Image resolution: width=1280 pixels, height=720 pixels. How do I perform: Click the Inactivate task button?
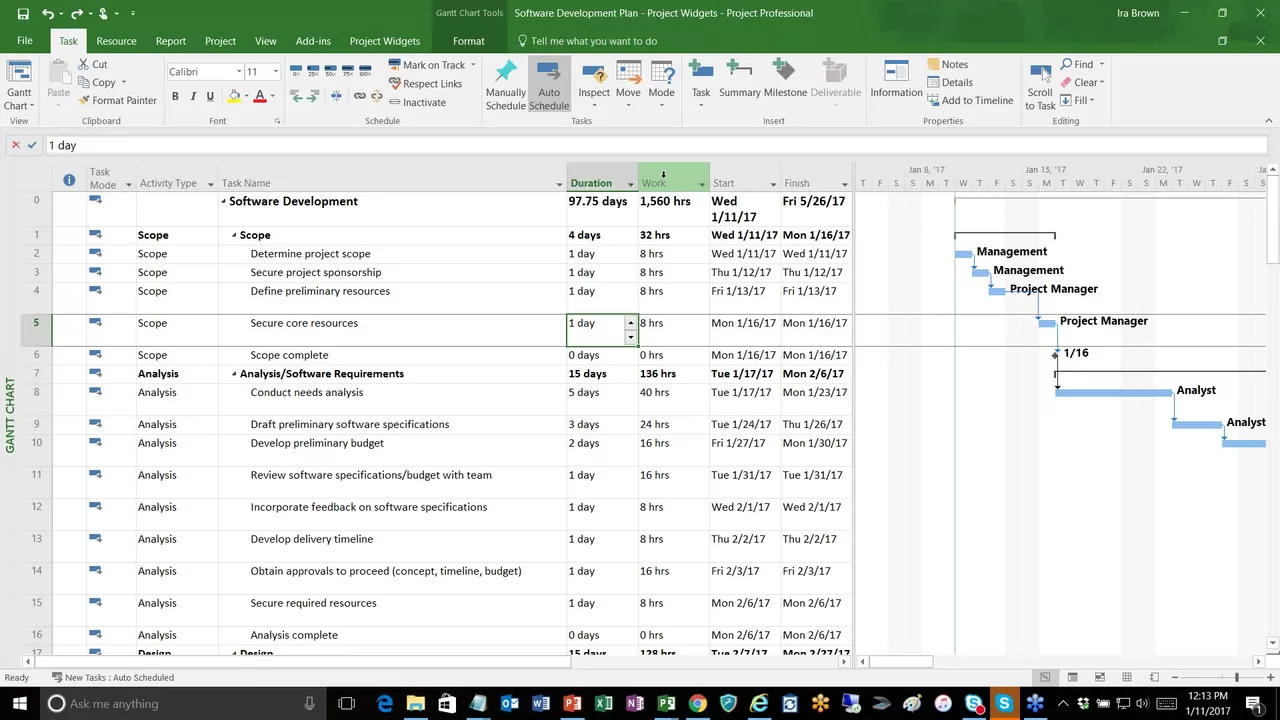pos(417,102)
